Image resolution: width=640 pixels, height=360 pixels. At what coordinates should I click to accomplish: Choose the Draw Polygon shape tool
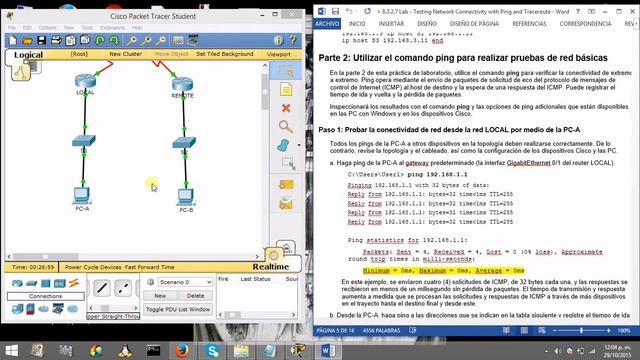(284, 145)
